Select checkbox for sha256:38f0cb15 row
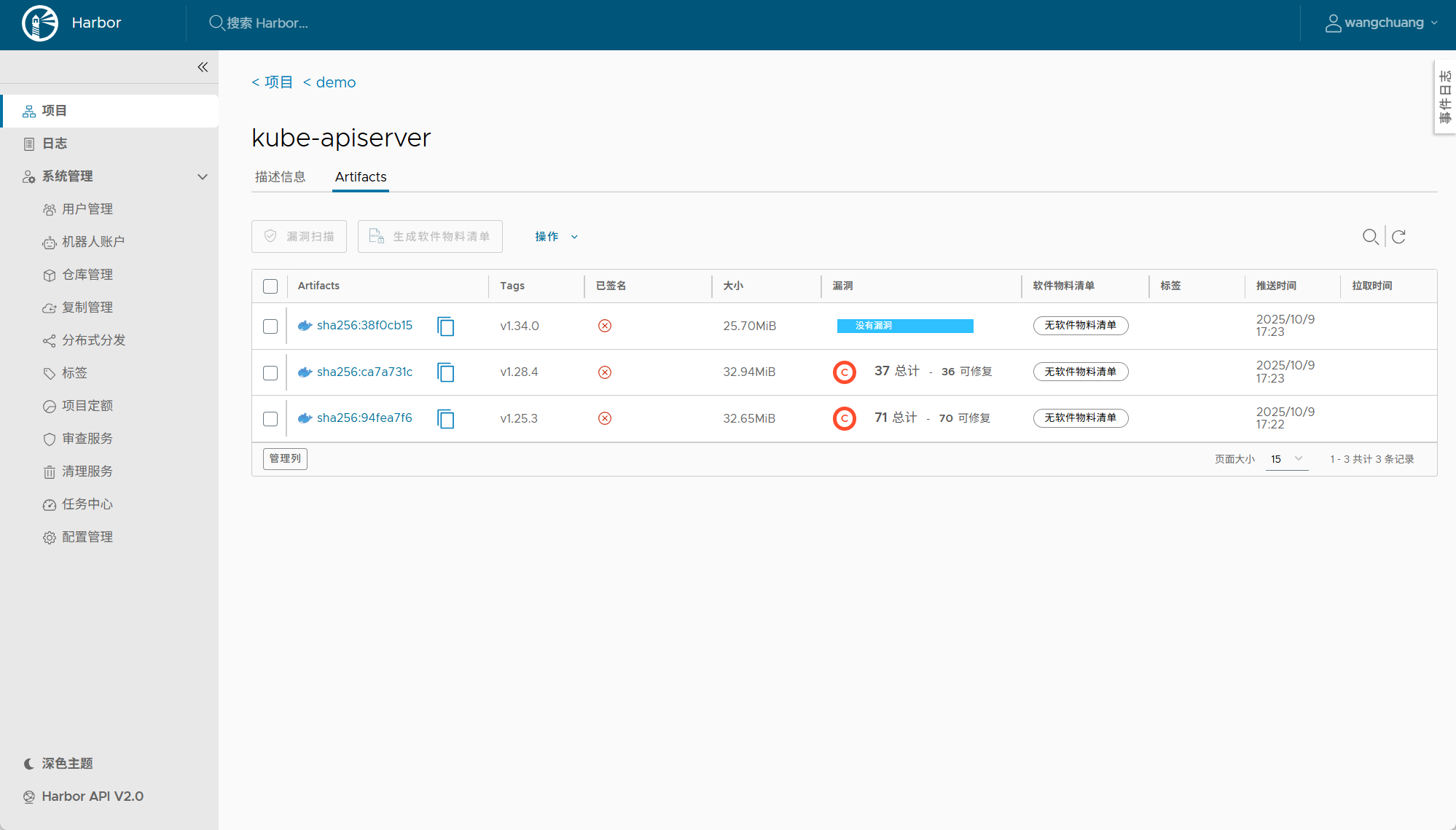 tap(270, 326)
